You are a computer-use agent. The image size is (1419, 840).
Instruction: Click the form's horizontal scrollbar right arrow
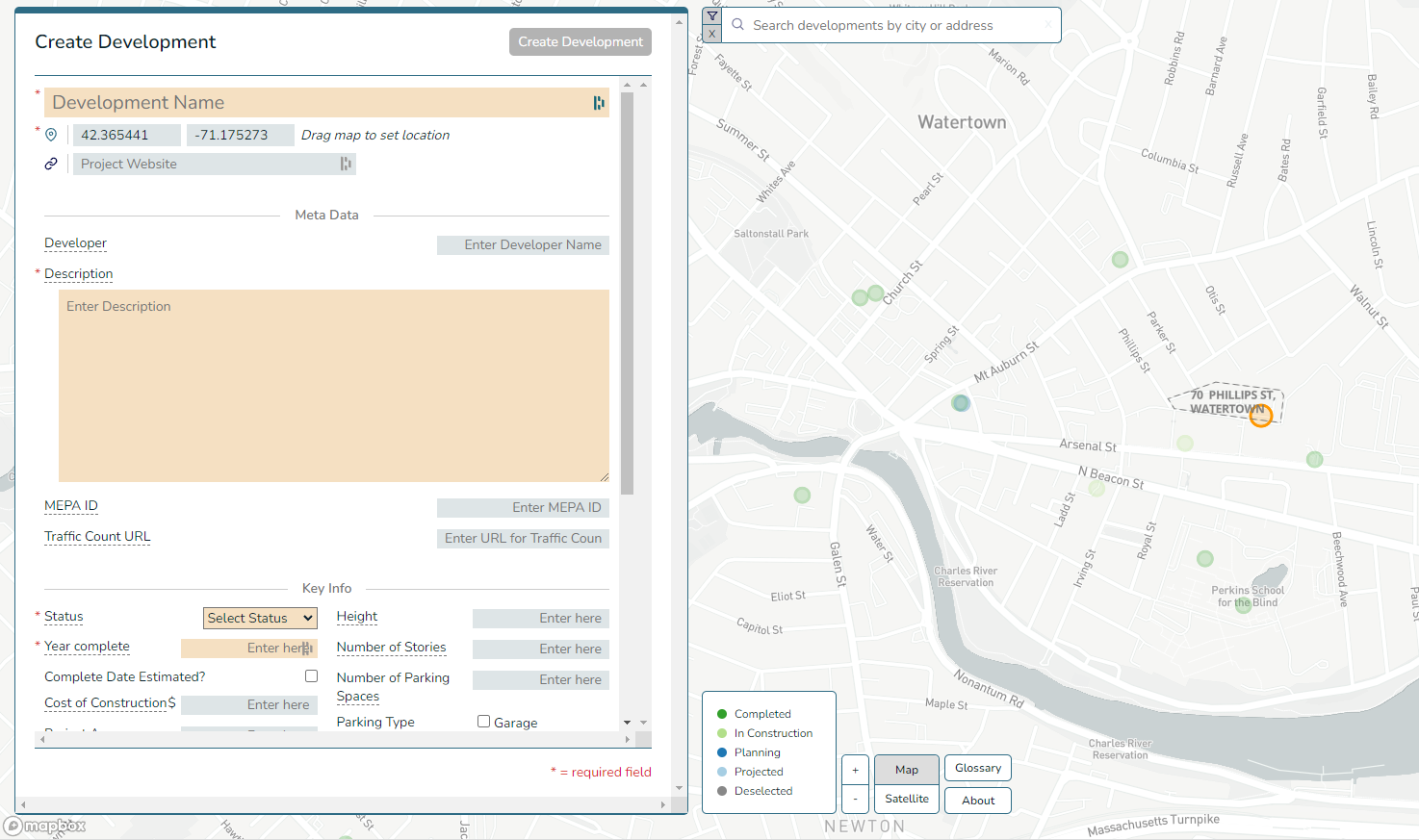pyautogui.click(x=628, y=739)
